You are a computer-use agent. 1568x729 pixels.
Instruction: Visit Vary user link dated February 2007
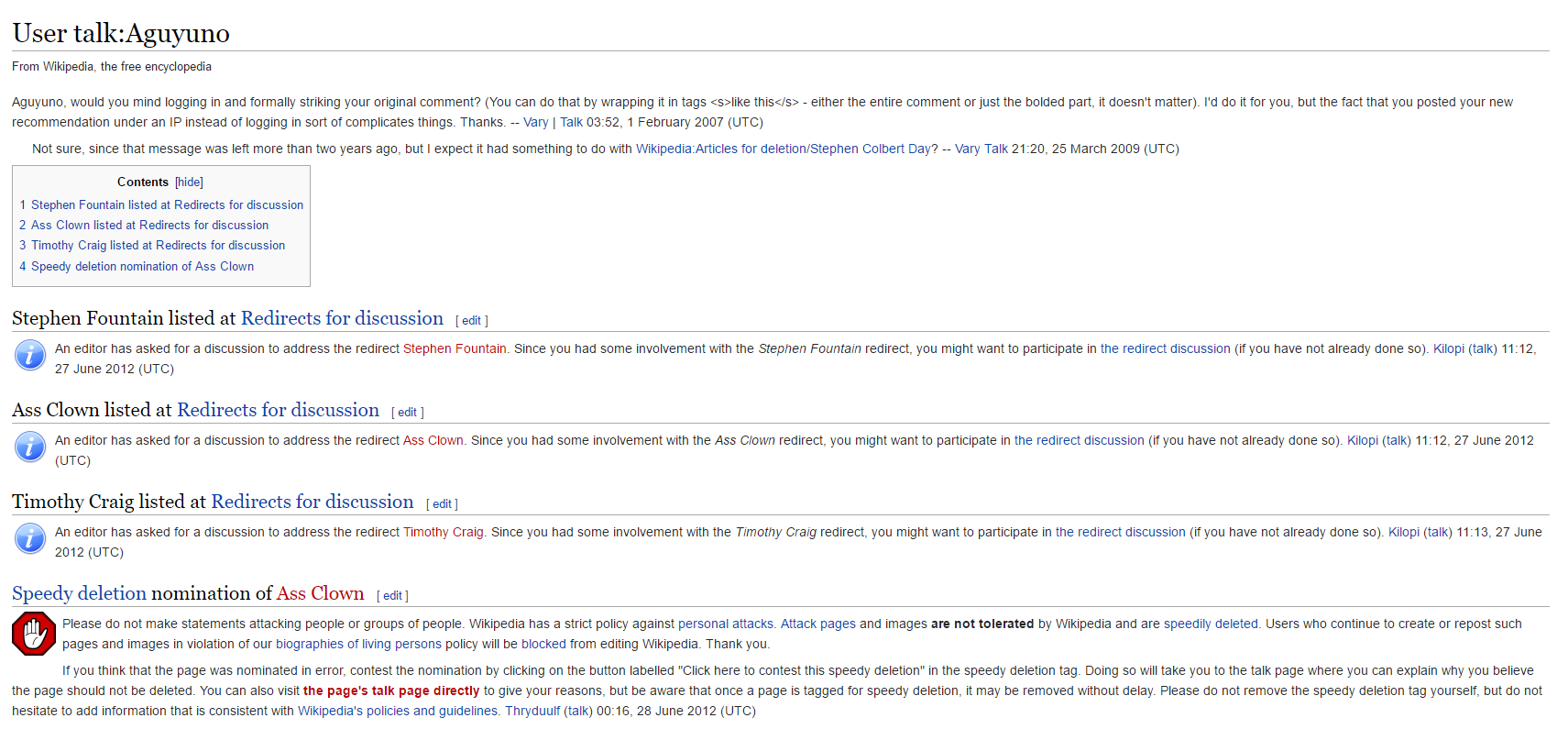(x=536, y=122)
